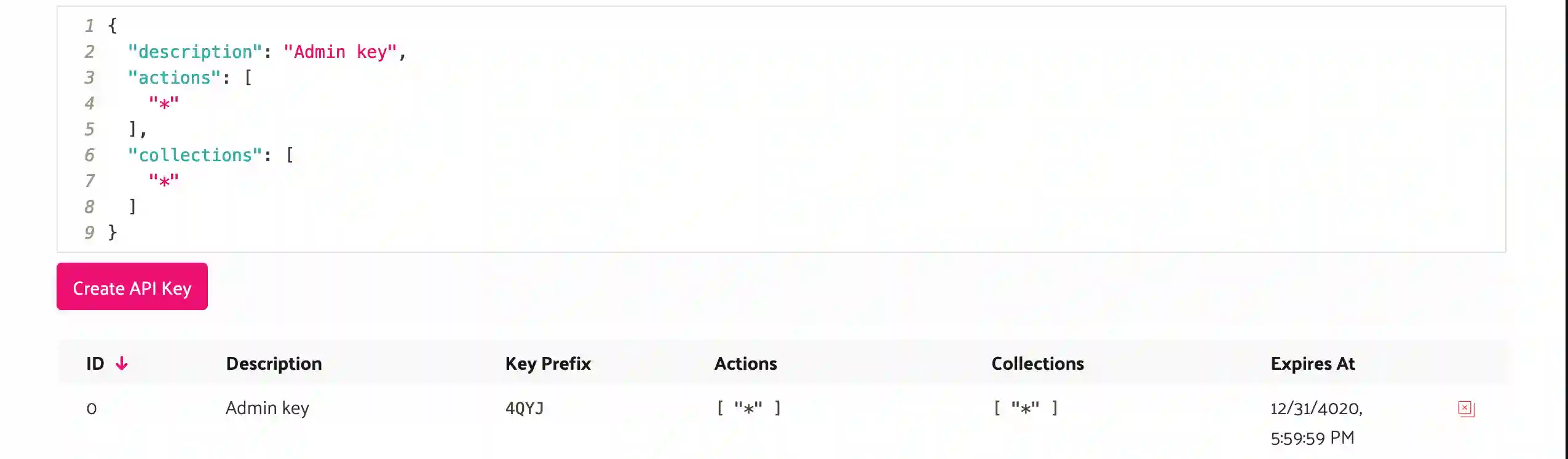The image size is (1568, 459).
Task: Click the Description column header
Action: click(274, 364)
